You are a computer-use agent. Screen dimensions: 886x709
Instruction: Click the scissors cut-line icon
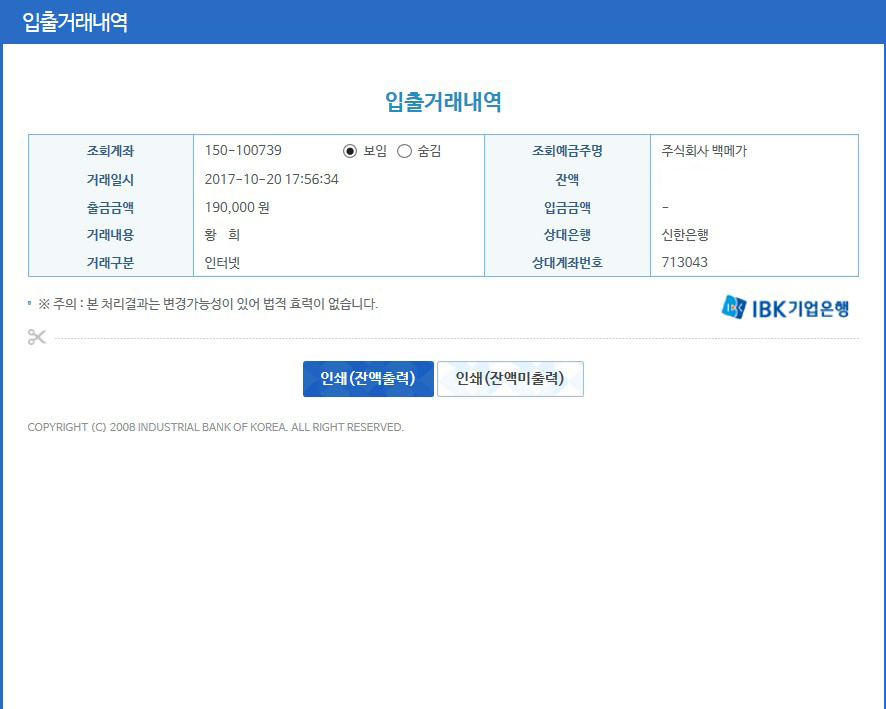(37, 337)
